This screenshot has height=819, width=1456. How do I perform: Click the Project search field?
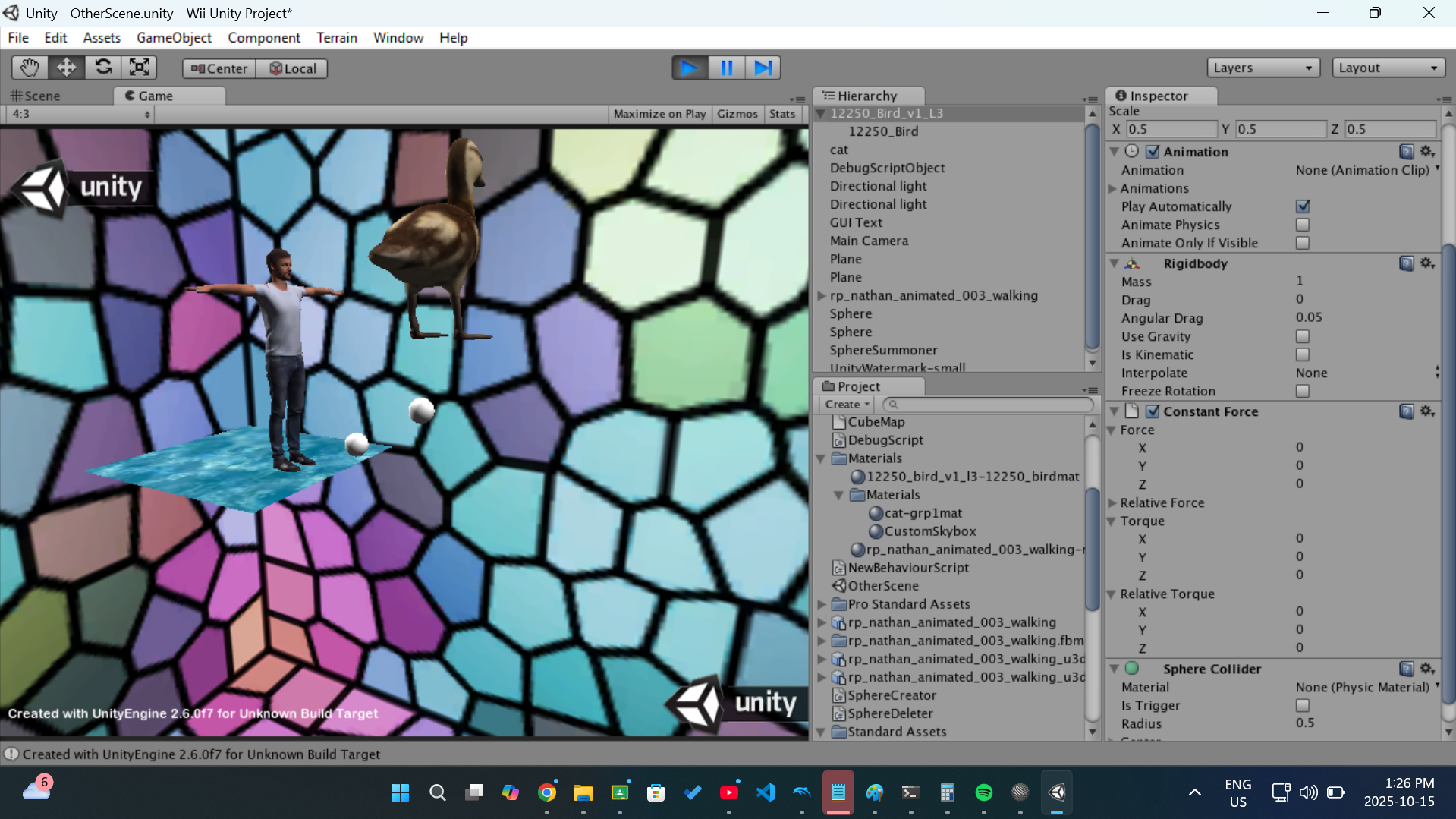(x=988, y=405)
